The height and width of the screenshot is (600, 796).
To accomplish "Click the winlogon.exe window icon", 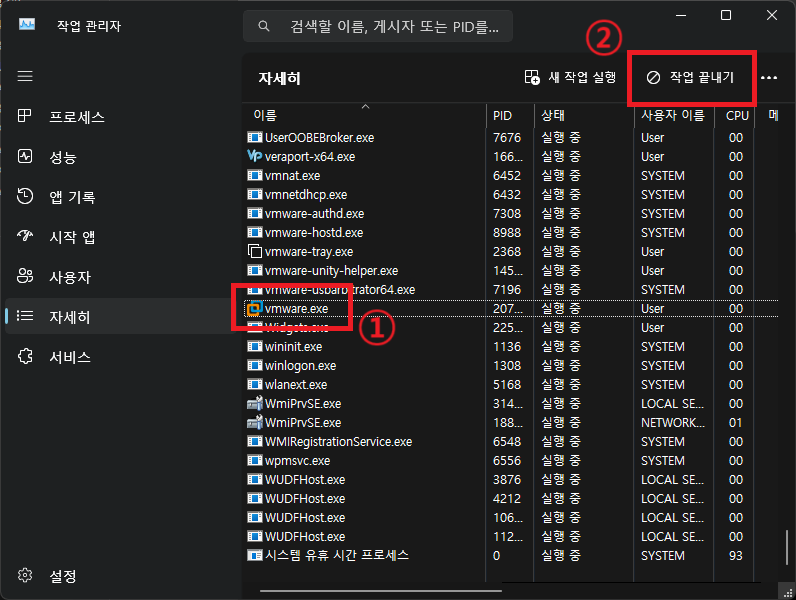I will click(255, 365).
